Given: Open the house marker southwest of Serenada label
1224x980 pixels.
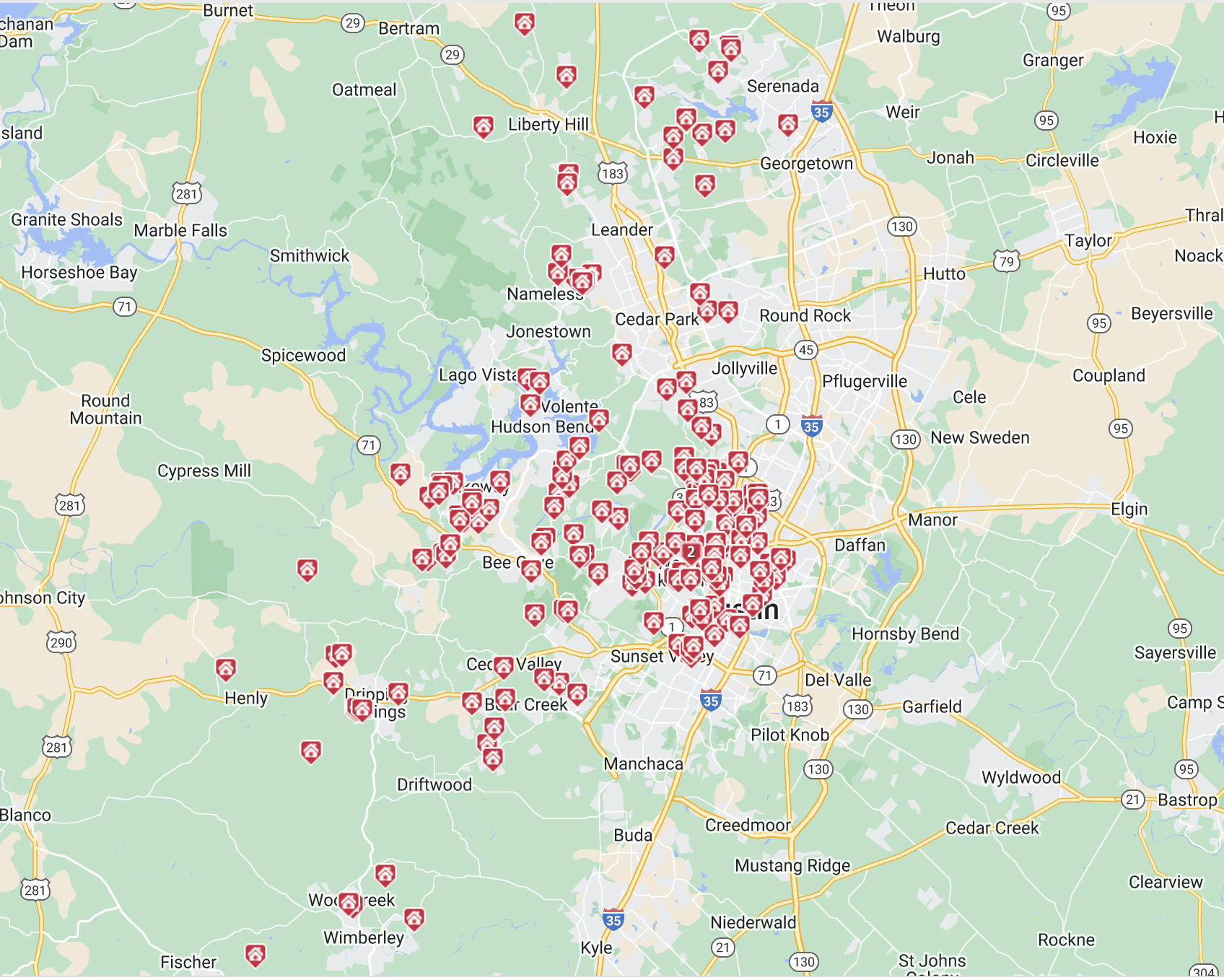Looking at the screenshot, I should [725, 131].
